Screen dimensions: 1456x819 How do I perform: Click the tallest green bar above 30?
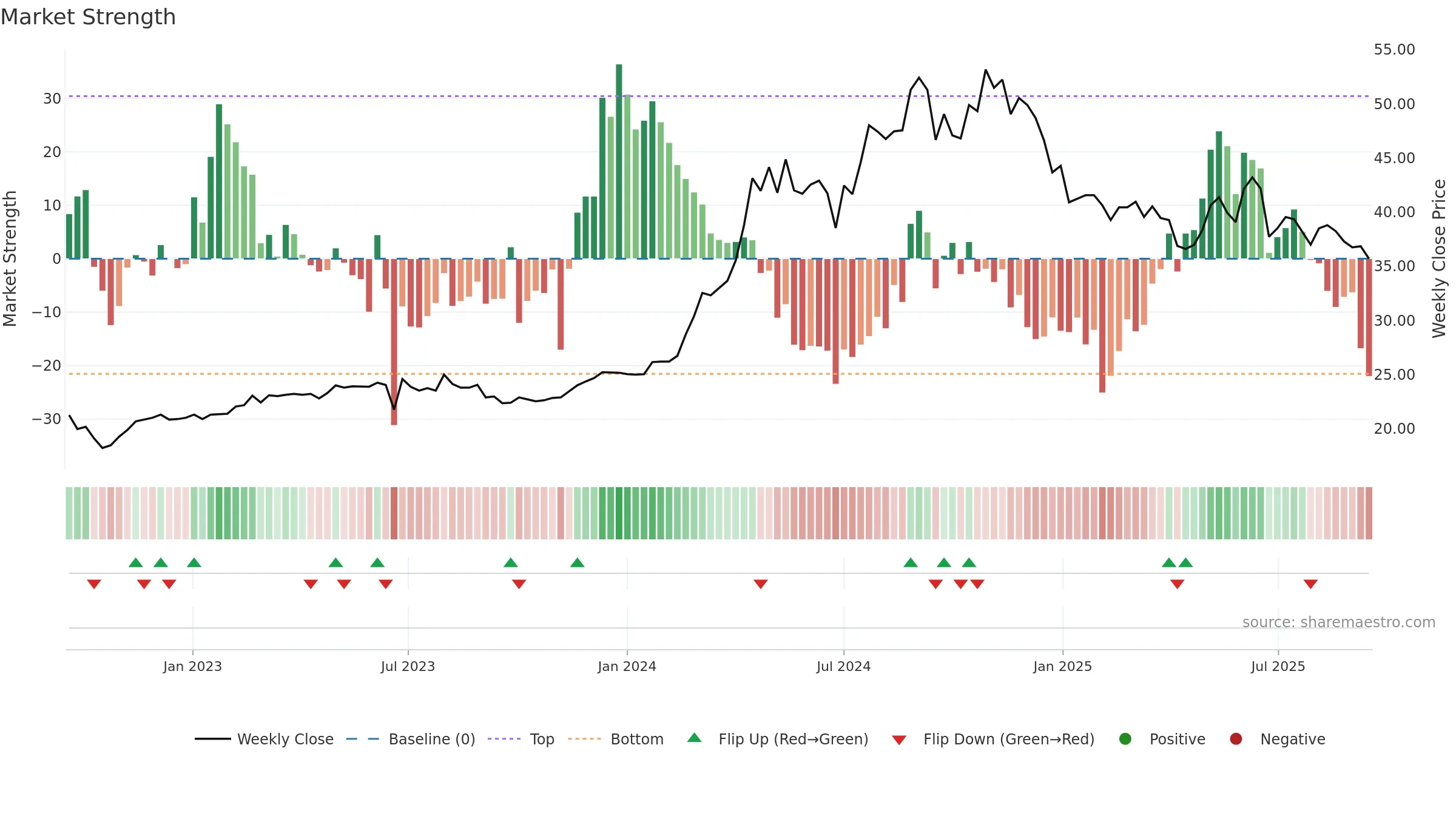(619, 161)
